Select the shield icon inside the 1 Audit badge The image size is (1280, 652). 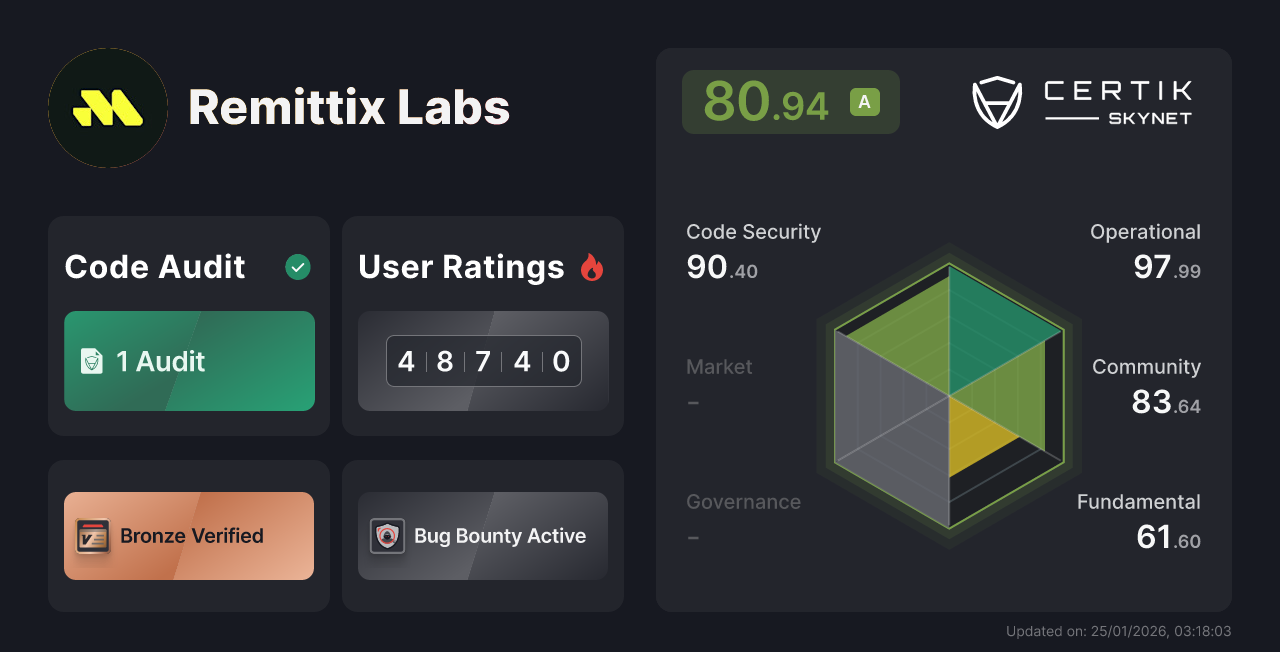92,361
